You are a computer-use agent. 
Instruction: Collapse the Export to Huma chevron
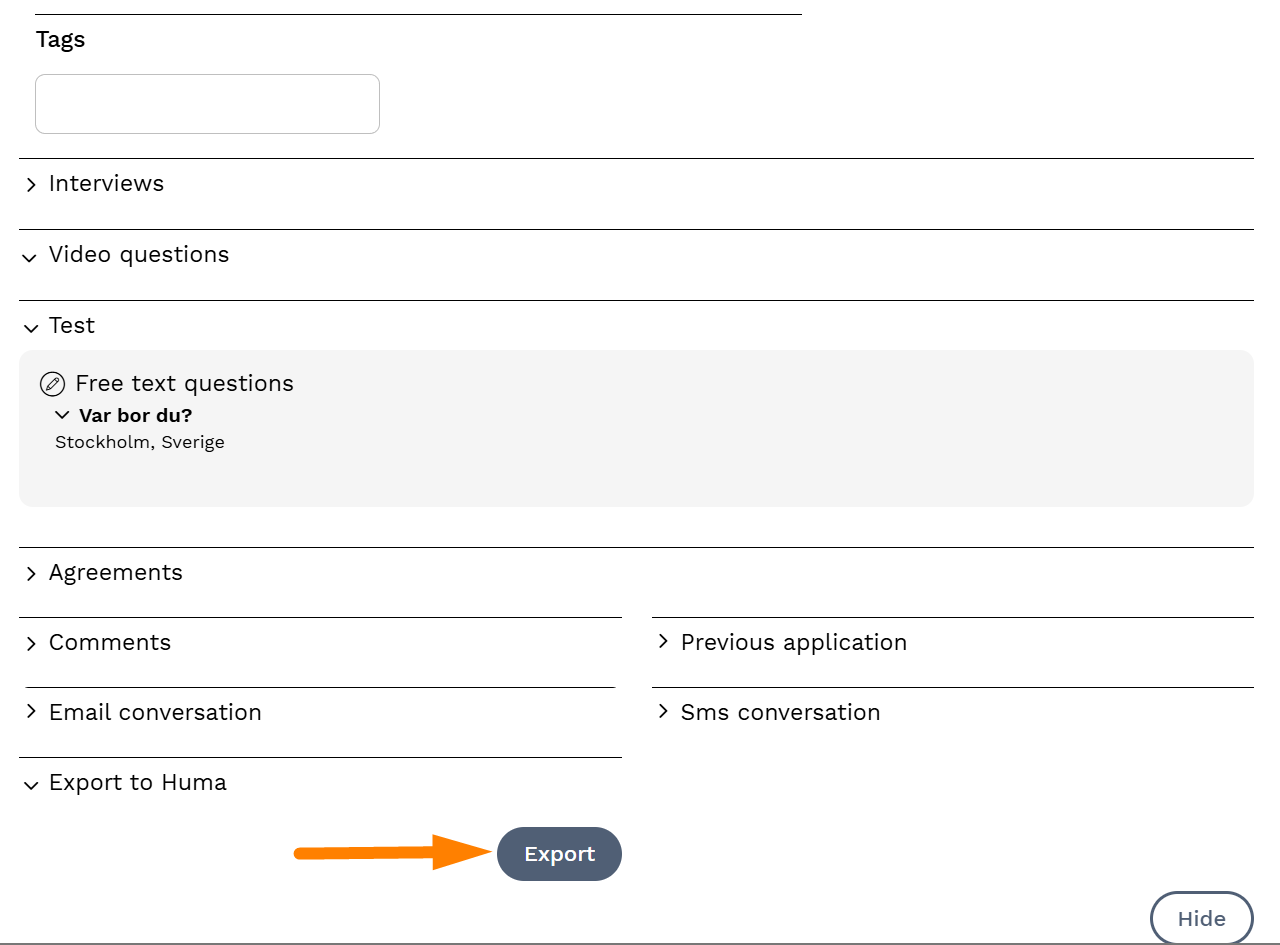coord(30,785)
